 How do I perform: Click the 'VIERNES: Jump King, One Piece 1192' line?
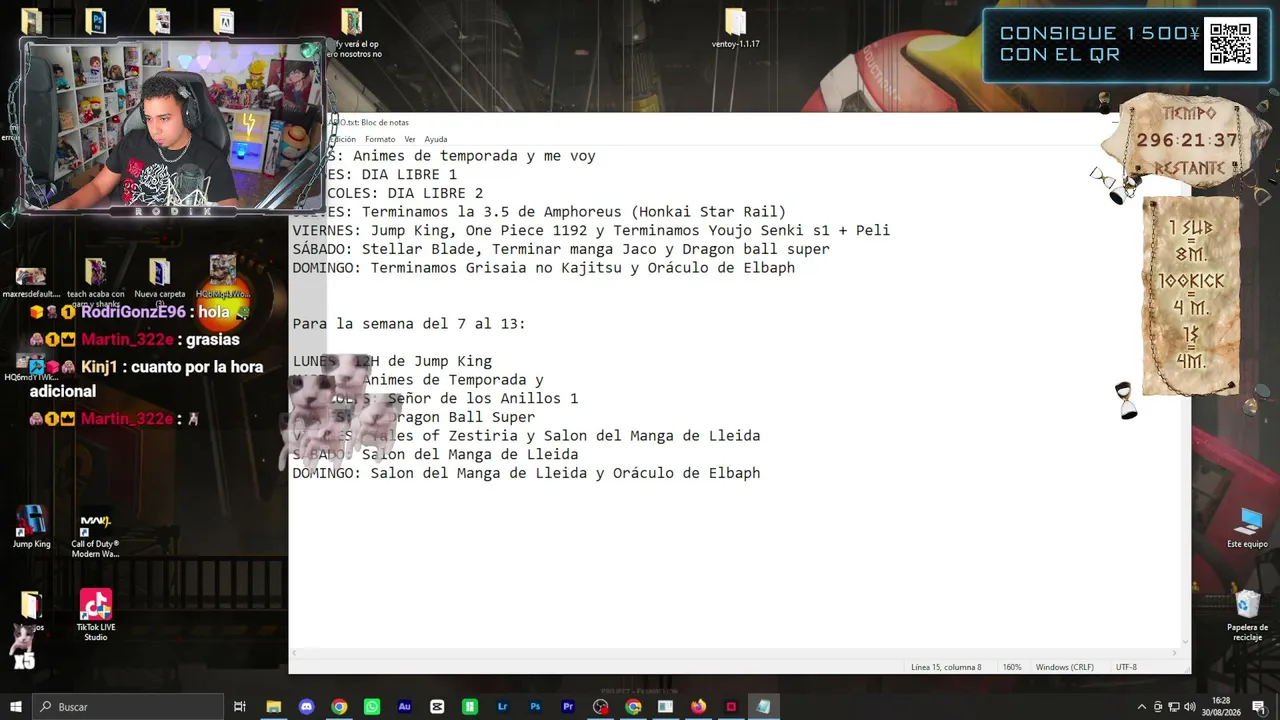(x=591, y=230)
